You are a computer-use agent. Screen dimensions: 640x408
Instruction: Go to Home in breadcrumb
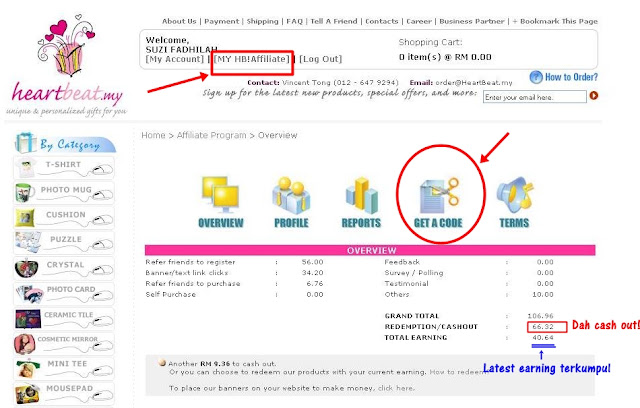click(153, 135)
